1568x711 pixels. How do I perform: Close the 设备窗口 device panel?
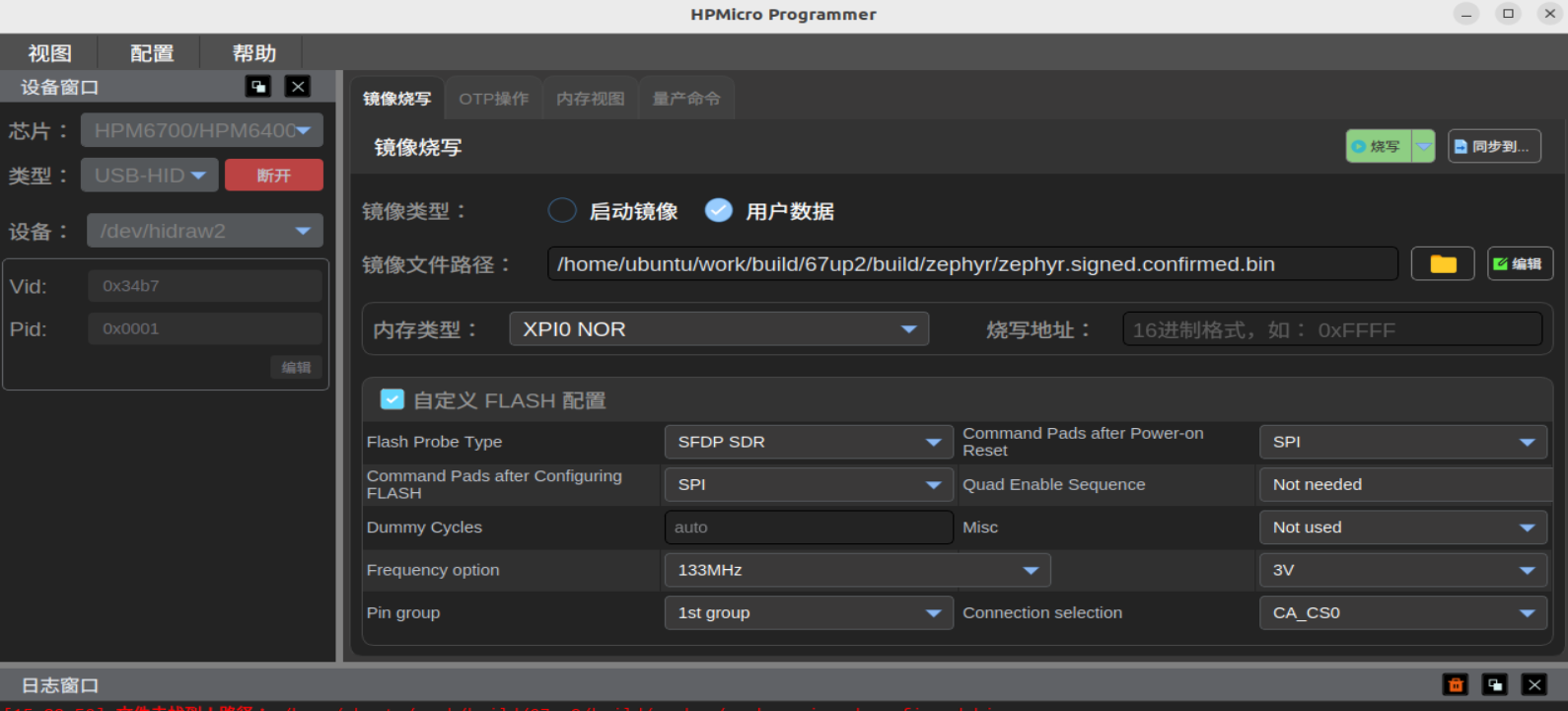coord(298,87)
